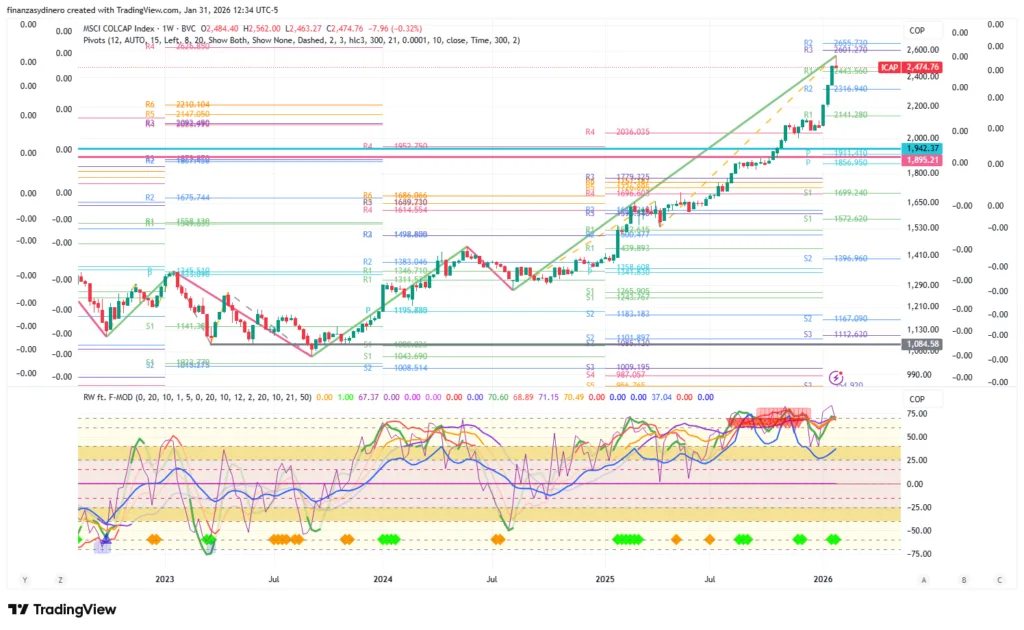Image resolution: width=1024 pixels, height=630 pixels.
Task: Click the TradingView logo at bottom left
Action: (x=62, y=609)
